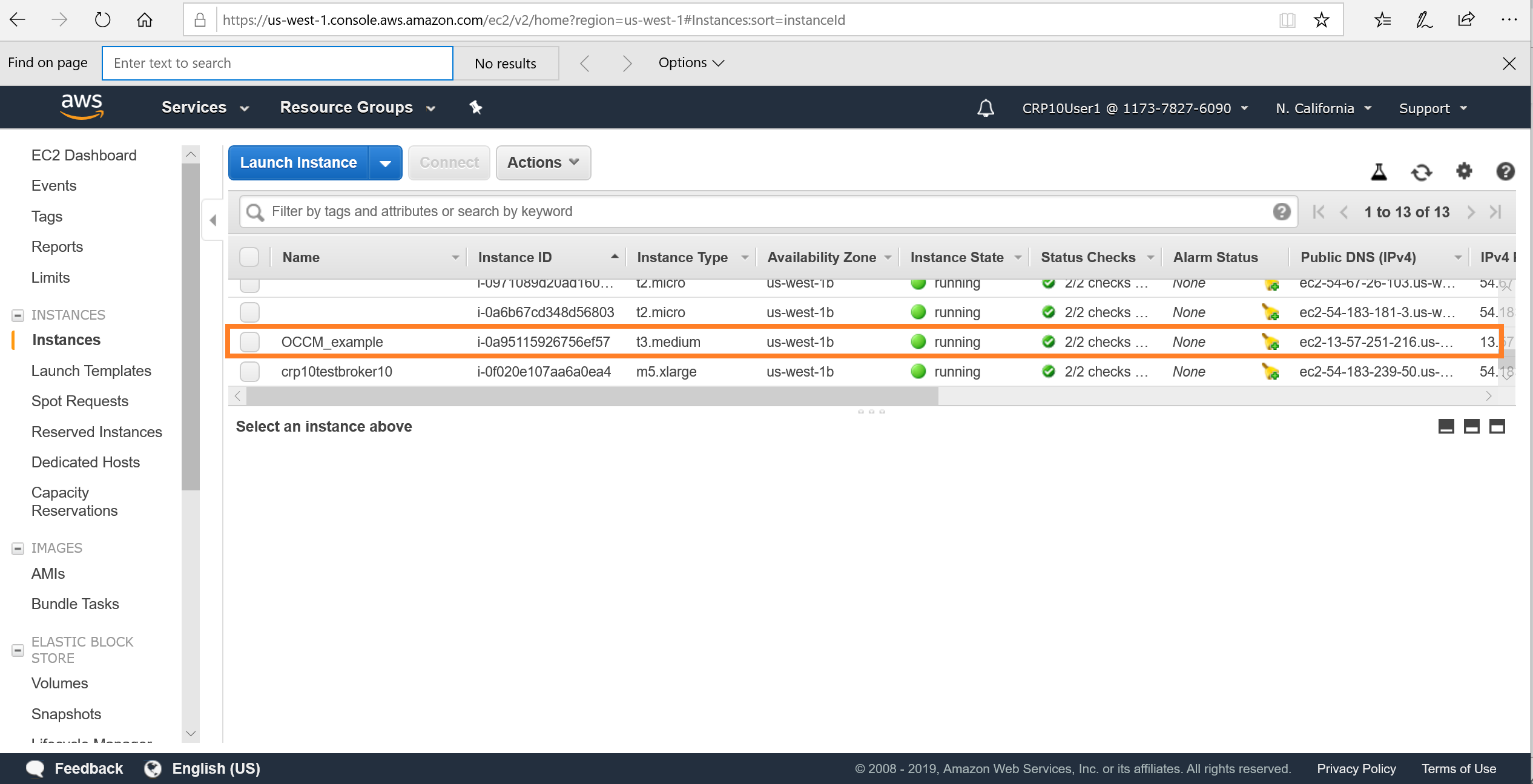Image resolution: width=1533 pixels, height=784 pixels.
Task: Open the Actions dropdown
Action: [542, 162]
